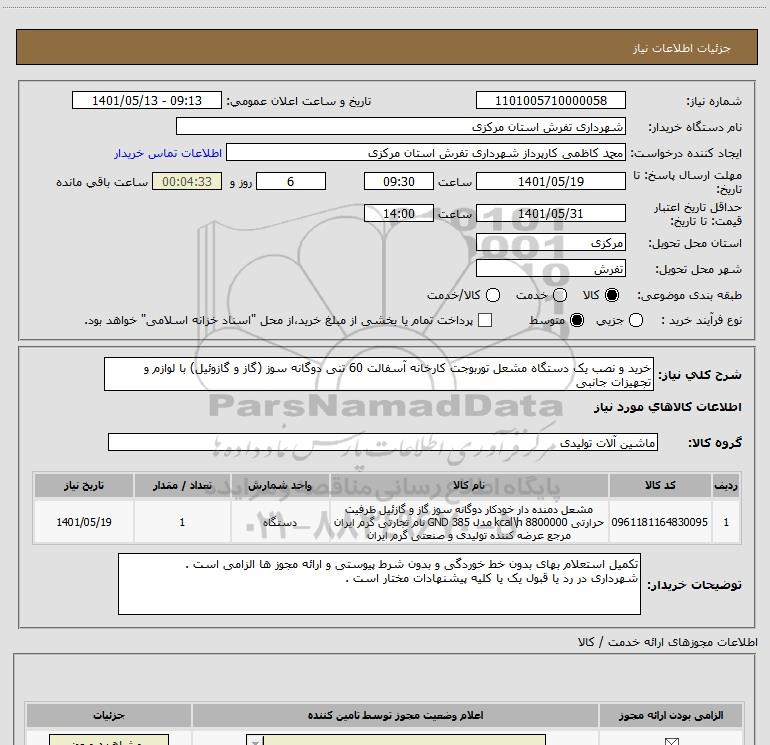The width and height of the screenshot is (770, 745).
Task: Click ردیف column header
Action: tap(726, 485)
